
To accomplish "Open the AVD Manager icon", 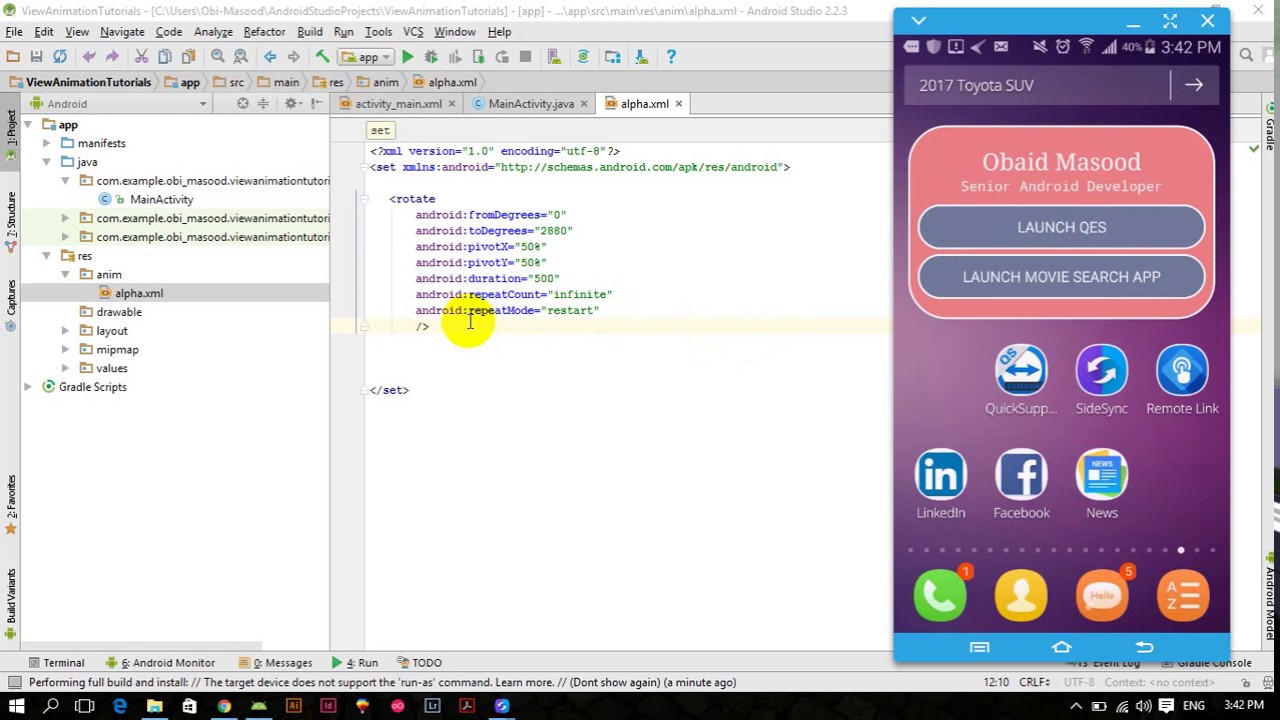I will pyautogui.click(x=554, y=57).
